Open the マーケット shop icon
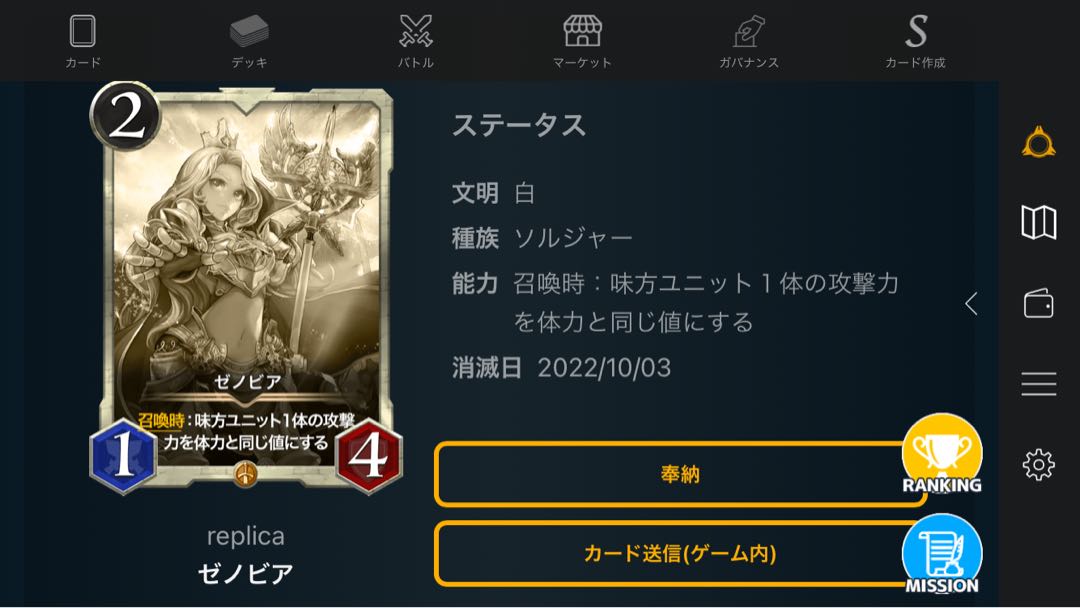The height and width of the screenshot is (608, 1080). tap(582, 41)
